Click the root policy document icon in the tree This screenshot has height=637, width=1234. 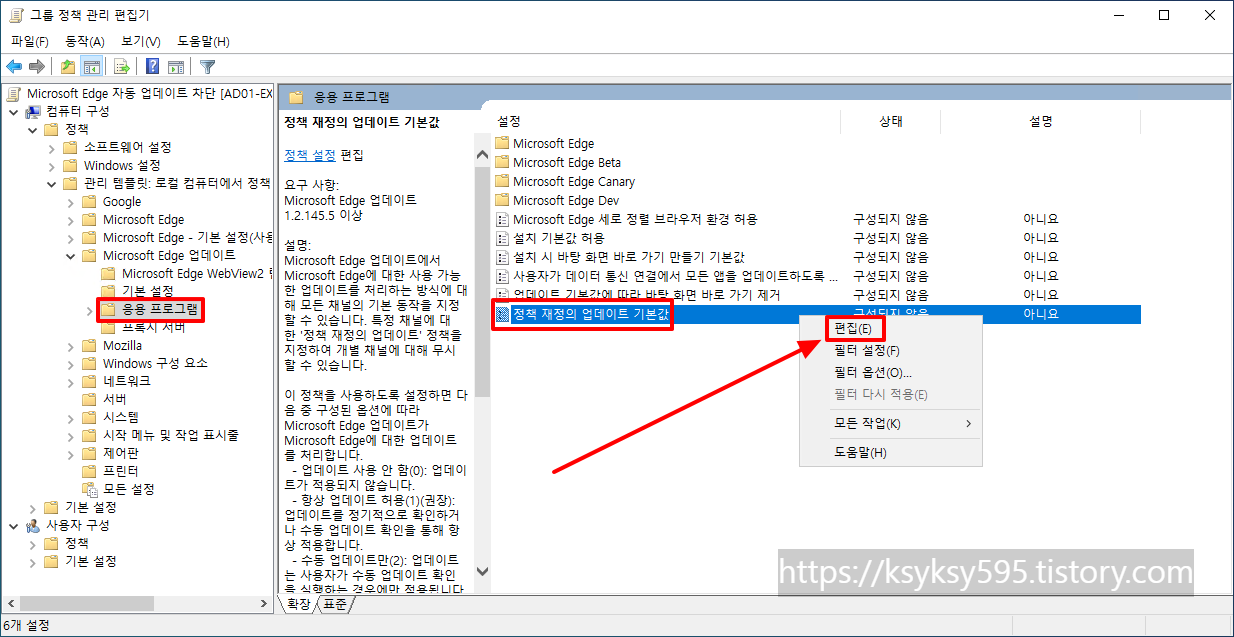click(14, 93)
